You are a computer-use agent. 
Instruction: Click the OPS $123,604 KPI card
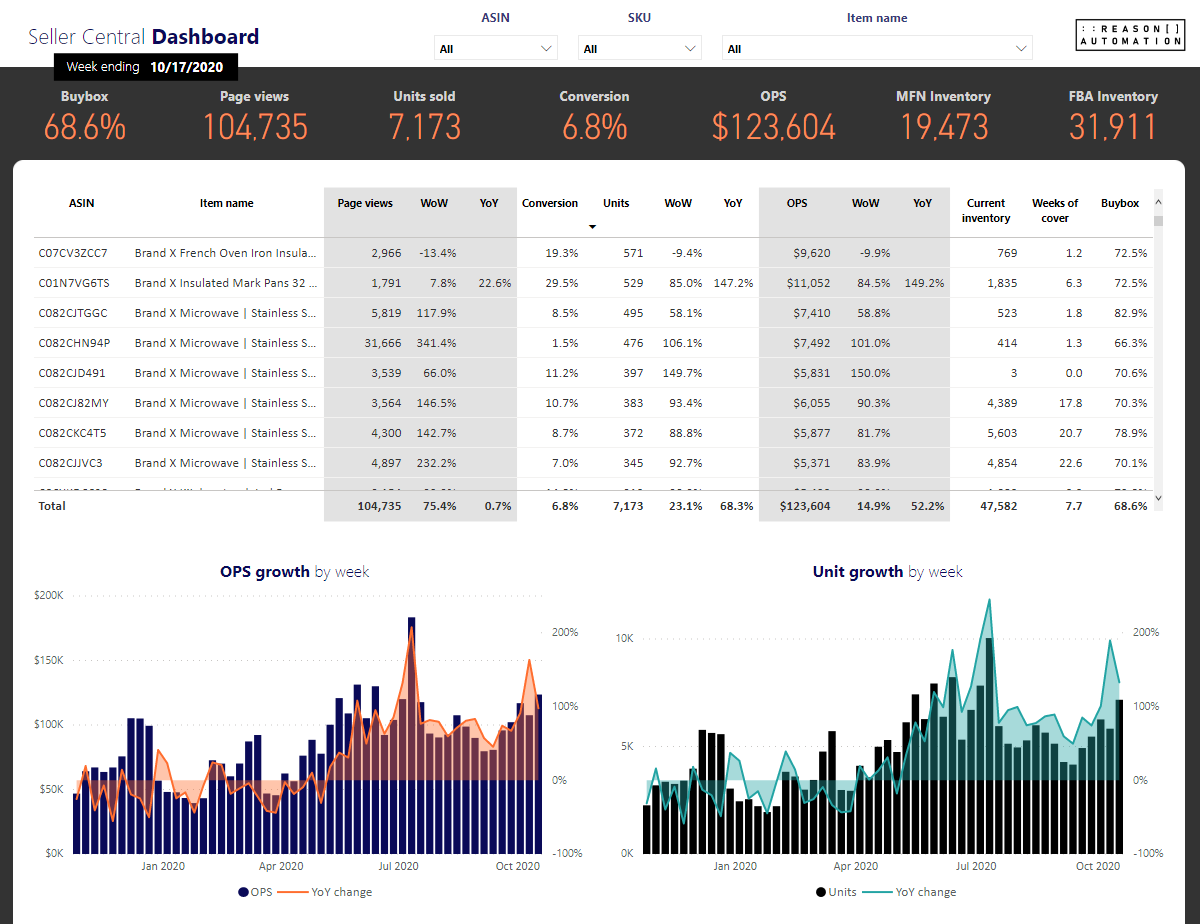(x=774, y=116)
